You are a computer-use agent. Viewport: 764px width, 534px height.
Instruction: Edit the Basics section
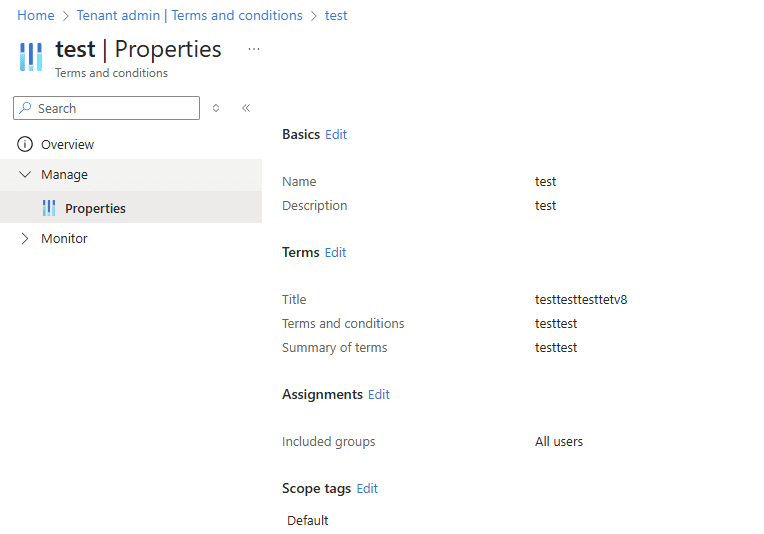point(336,134)
